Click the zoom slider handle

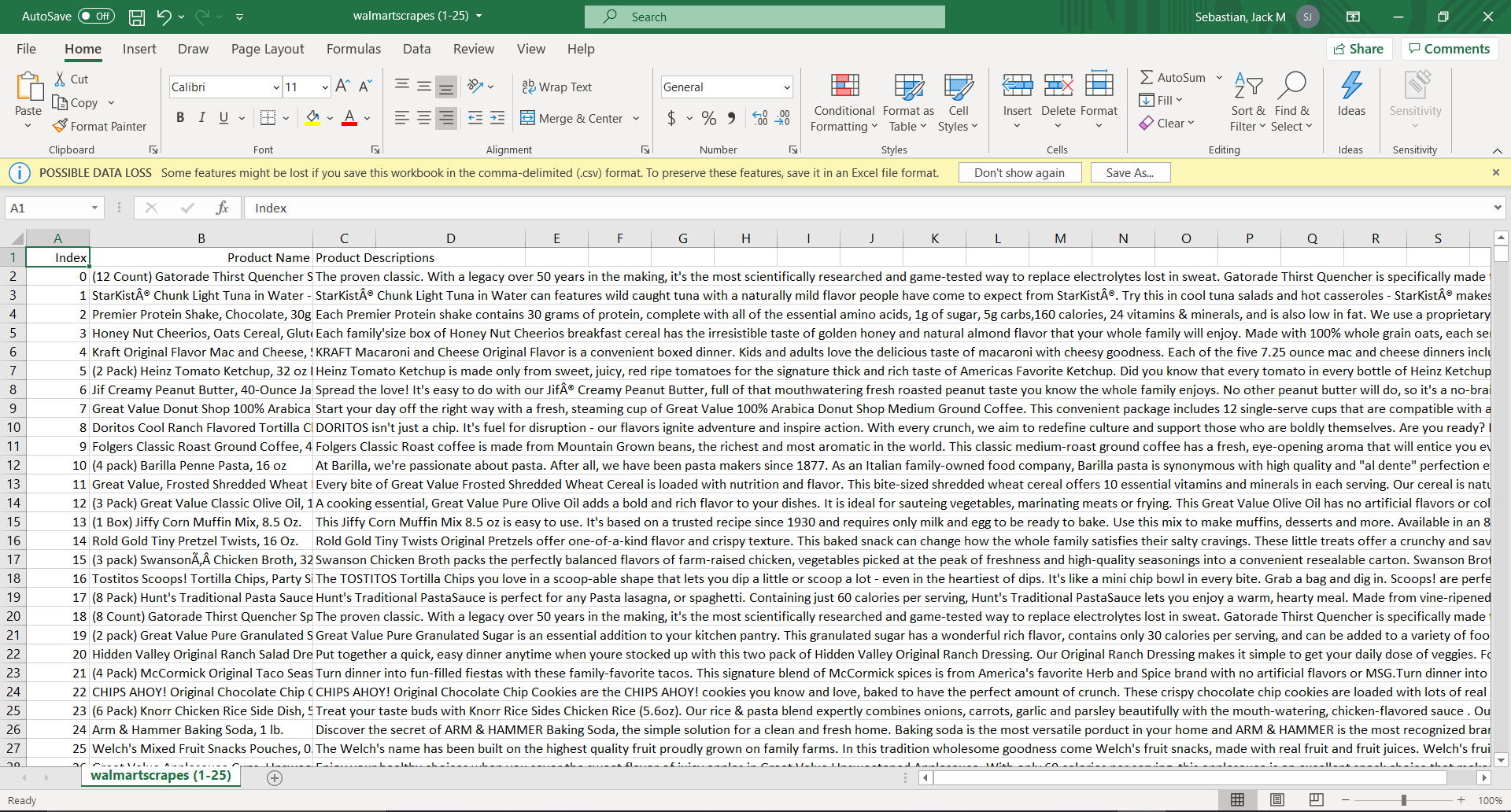pos(1403,800)
